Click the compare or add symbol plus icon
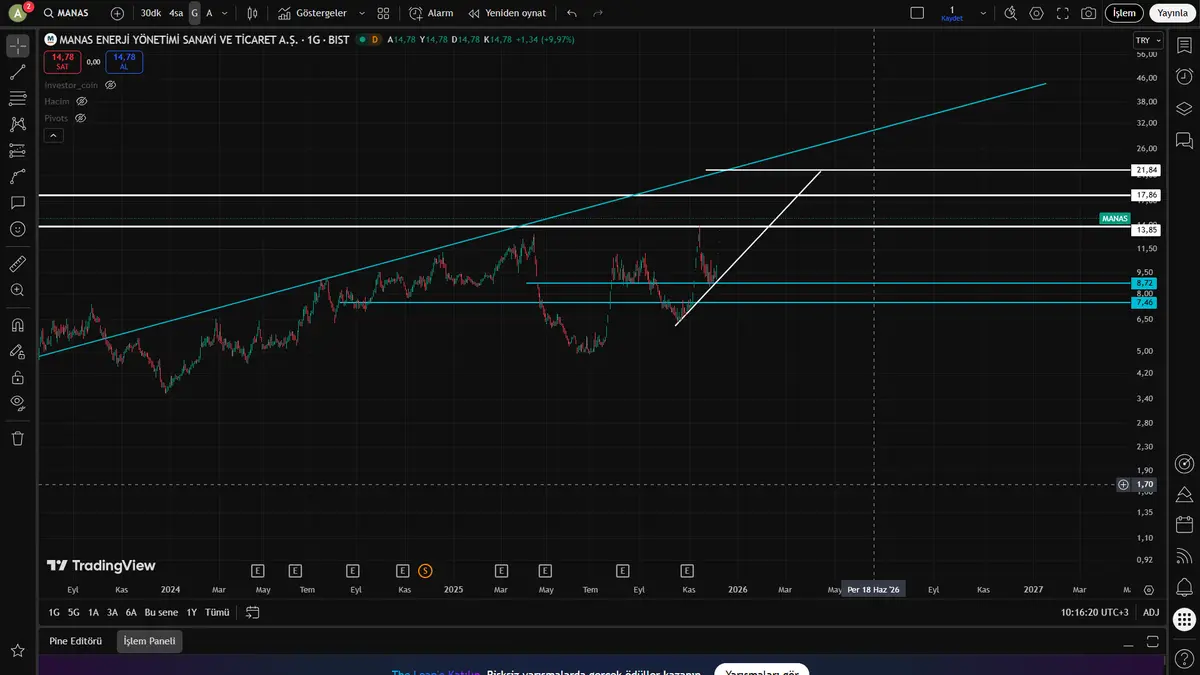The image size is (1200, 675). pos(118,13)
